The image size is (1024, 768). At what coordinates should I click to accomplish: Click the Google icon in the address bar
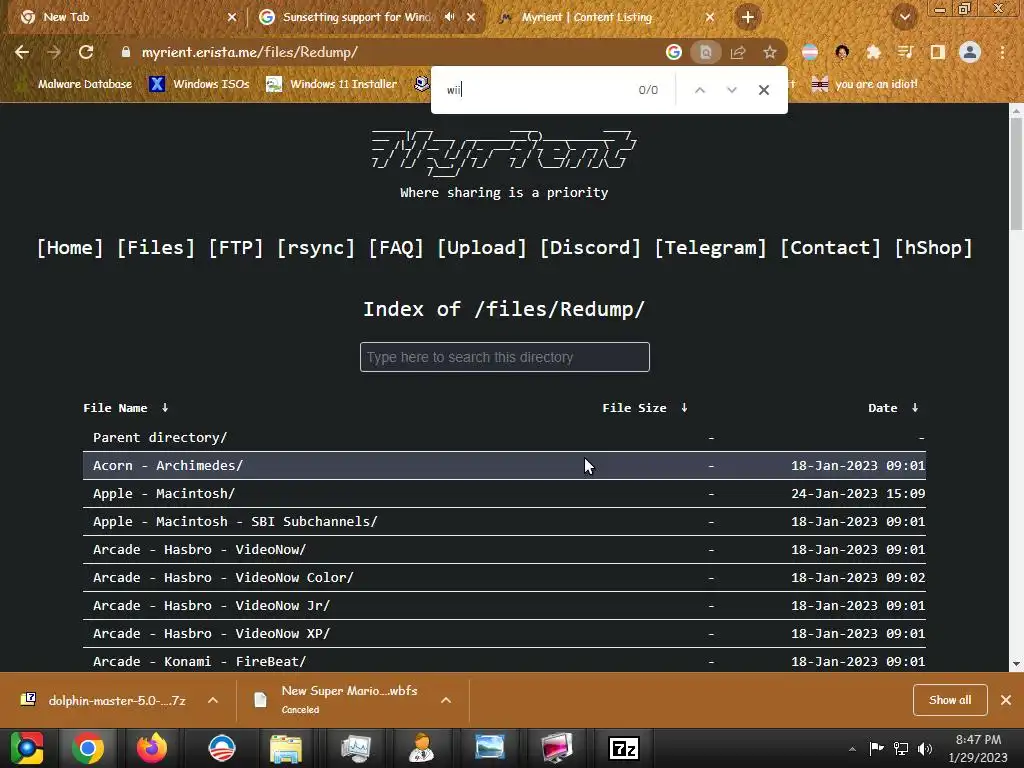(x=673, y=52)
